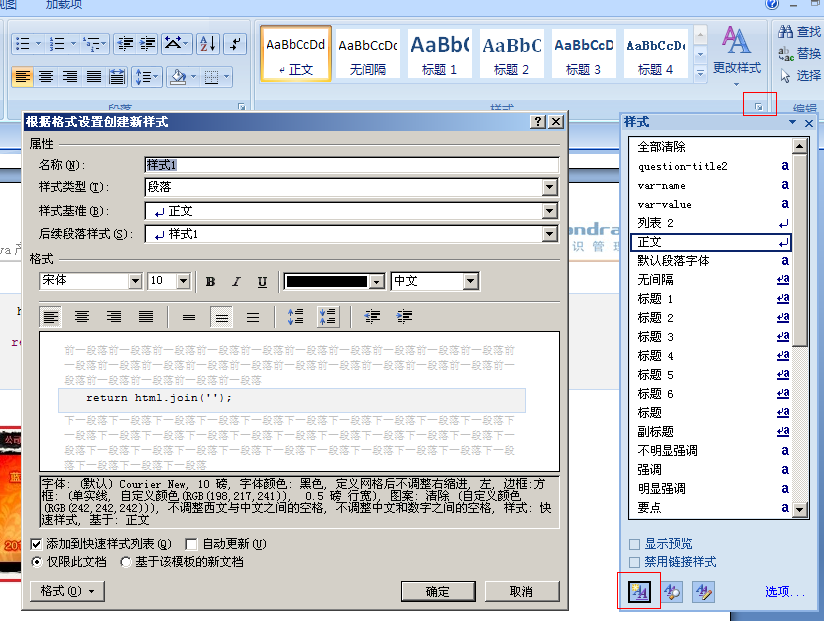Click ribbon align right icon
This screenshot has height=621, width=824.
point(70,77)
